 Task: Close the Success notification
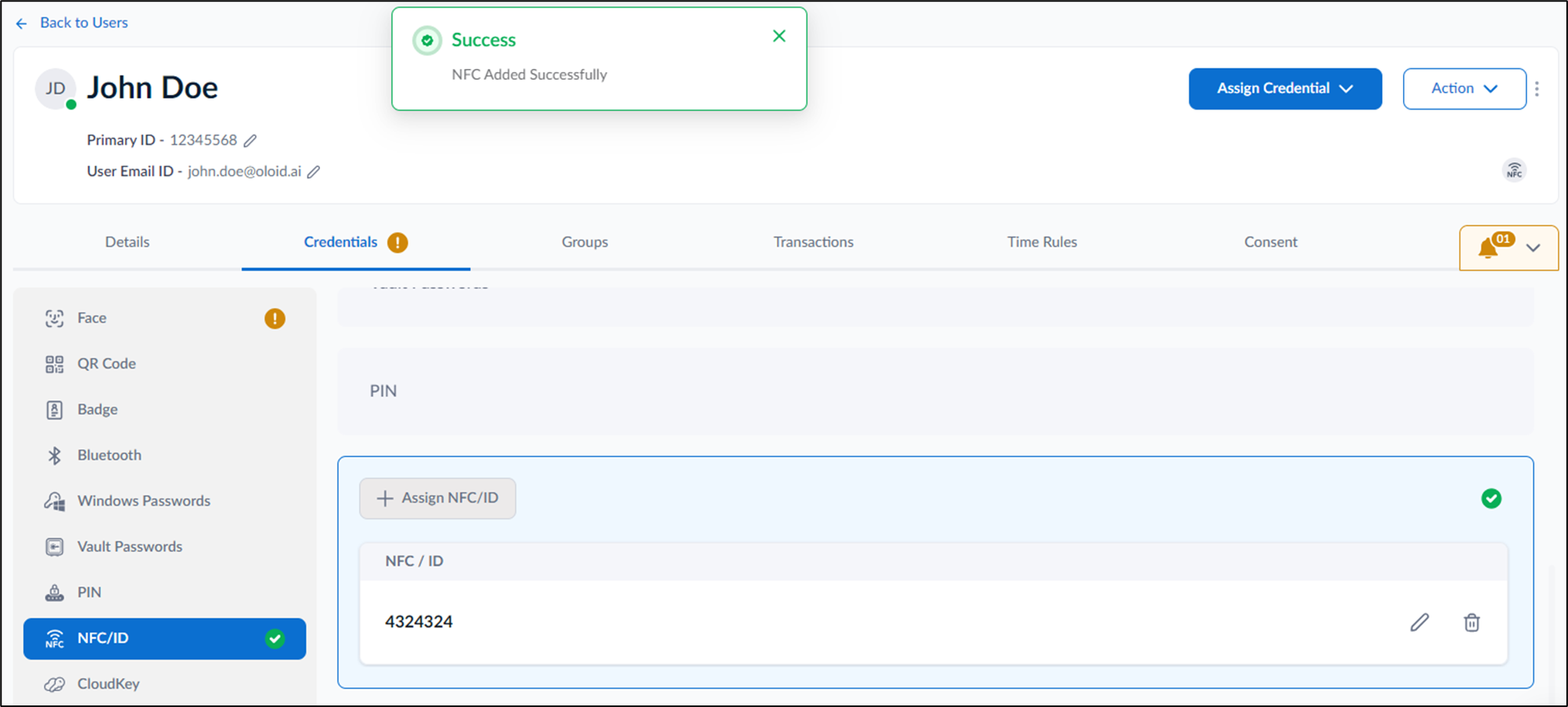tap(779, 36)
